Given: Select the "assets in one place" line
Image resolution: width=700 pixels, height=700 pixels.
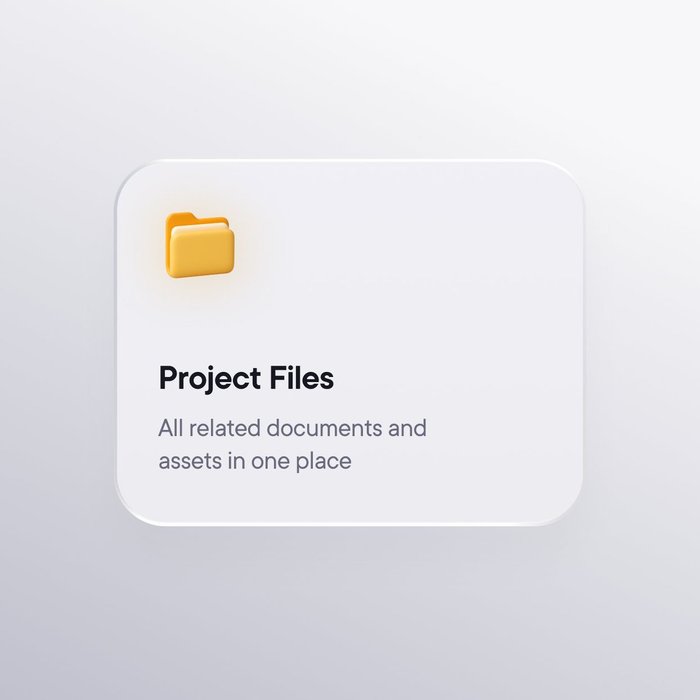Looking at the screenshot, I should pos(255,461).
